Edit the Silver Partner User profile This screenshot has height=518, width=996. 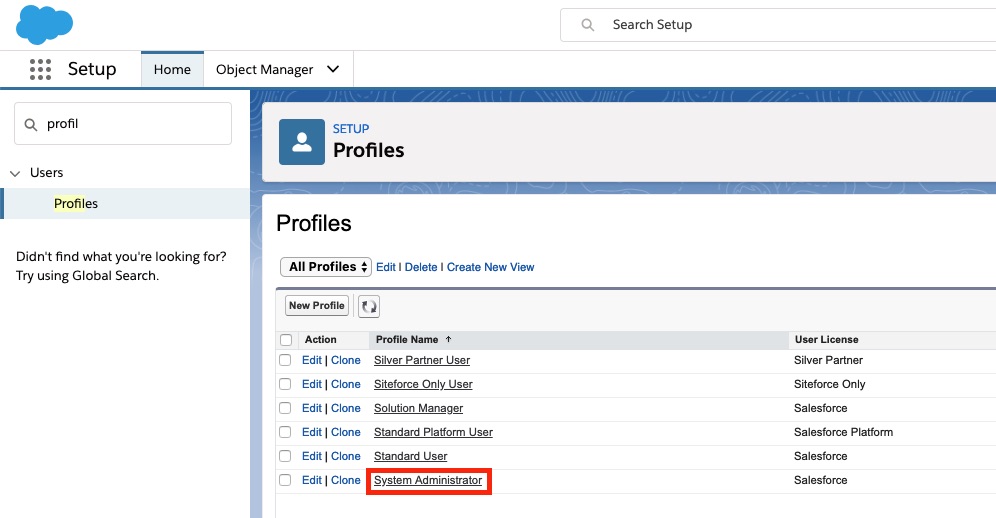(x=312, y=360)
